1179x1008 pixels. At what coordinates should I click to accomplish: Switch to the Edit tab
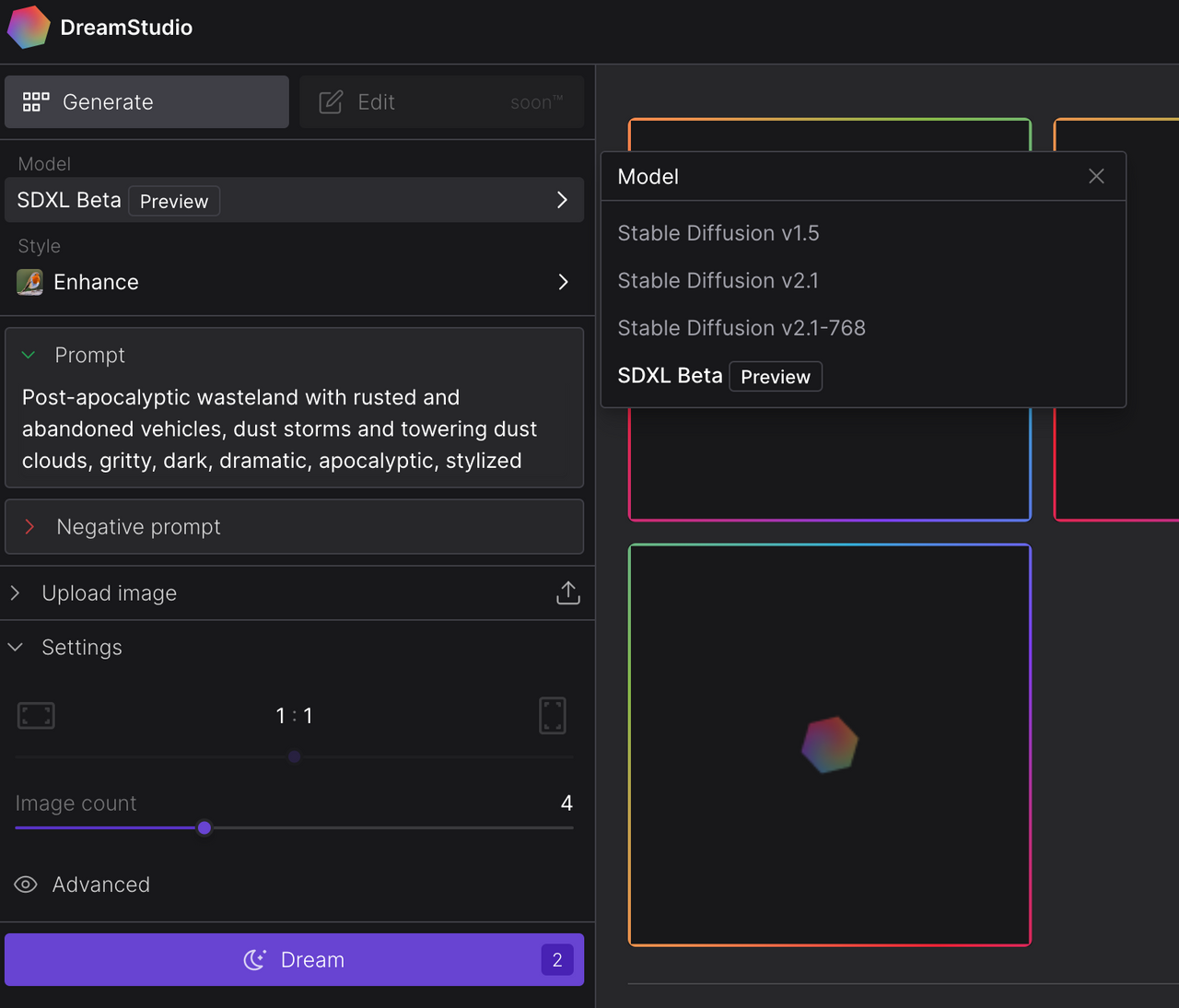point(441,102)
